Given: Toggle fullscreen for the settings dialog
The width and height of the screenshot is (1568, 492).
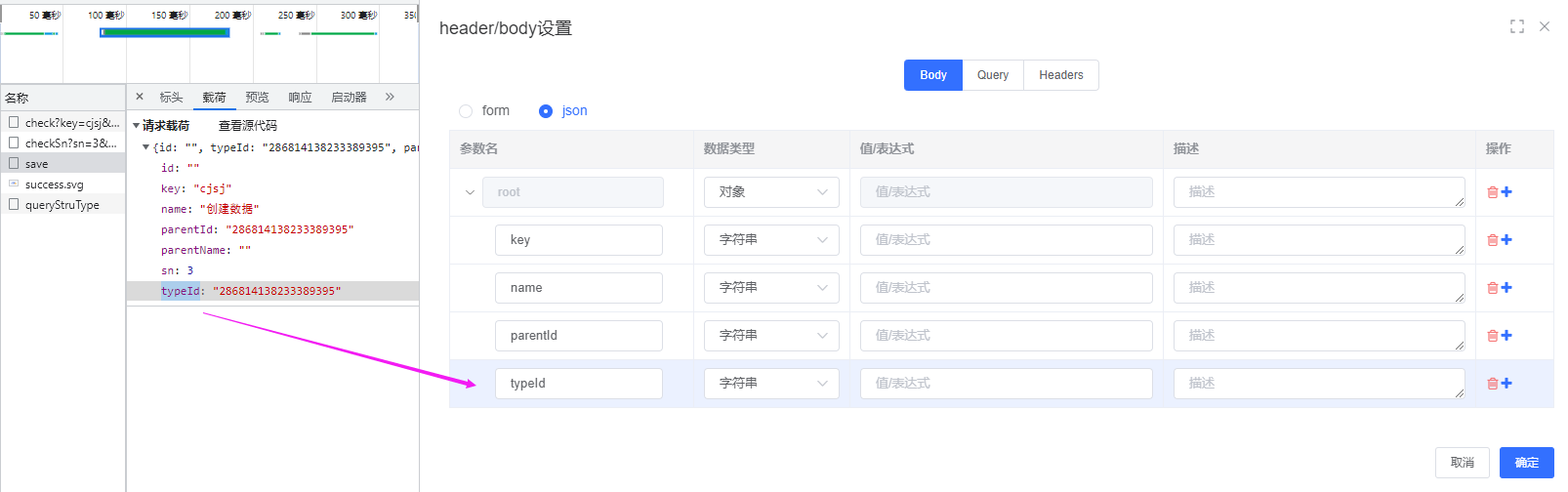Looking at the screenshot, I should 1516,26.
